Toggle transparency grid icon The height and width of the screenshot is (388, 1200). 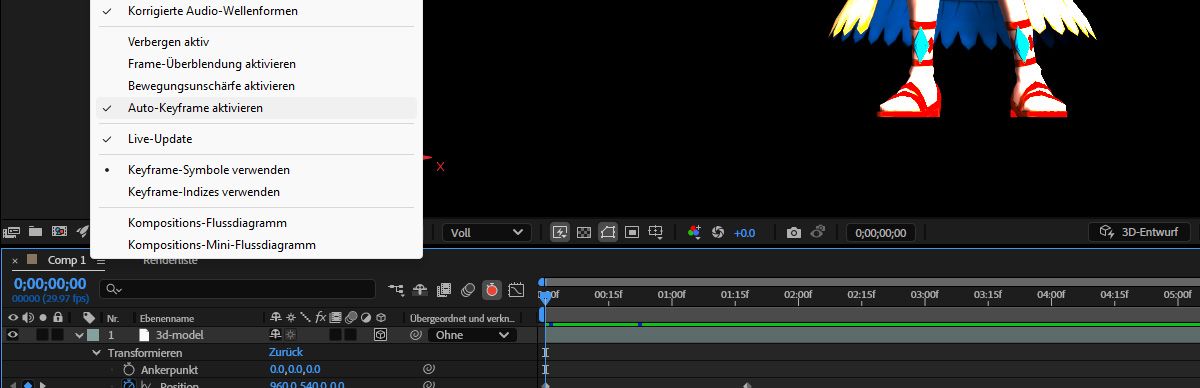pos(584,232)
